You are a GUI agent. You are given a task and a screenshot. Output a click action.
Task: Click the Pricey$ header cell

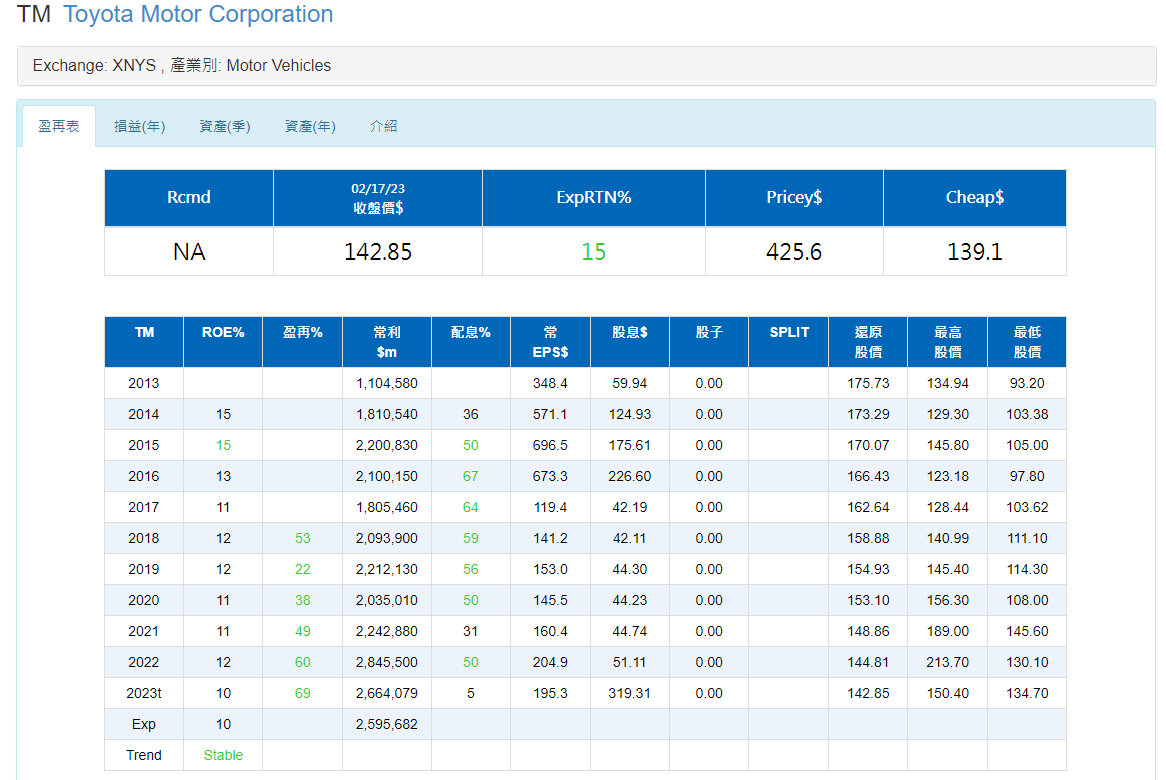coord(794,198)
